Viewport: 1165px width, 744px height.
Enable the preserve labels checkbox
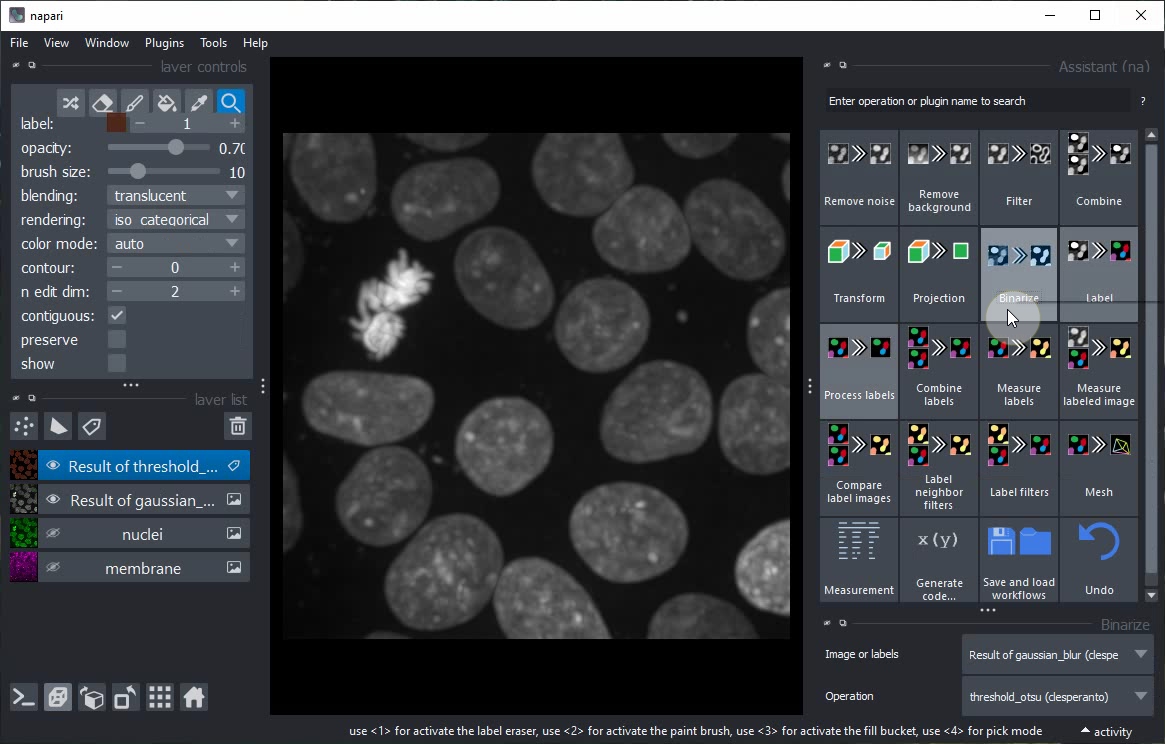coord(117,340)
